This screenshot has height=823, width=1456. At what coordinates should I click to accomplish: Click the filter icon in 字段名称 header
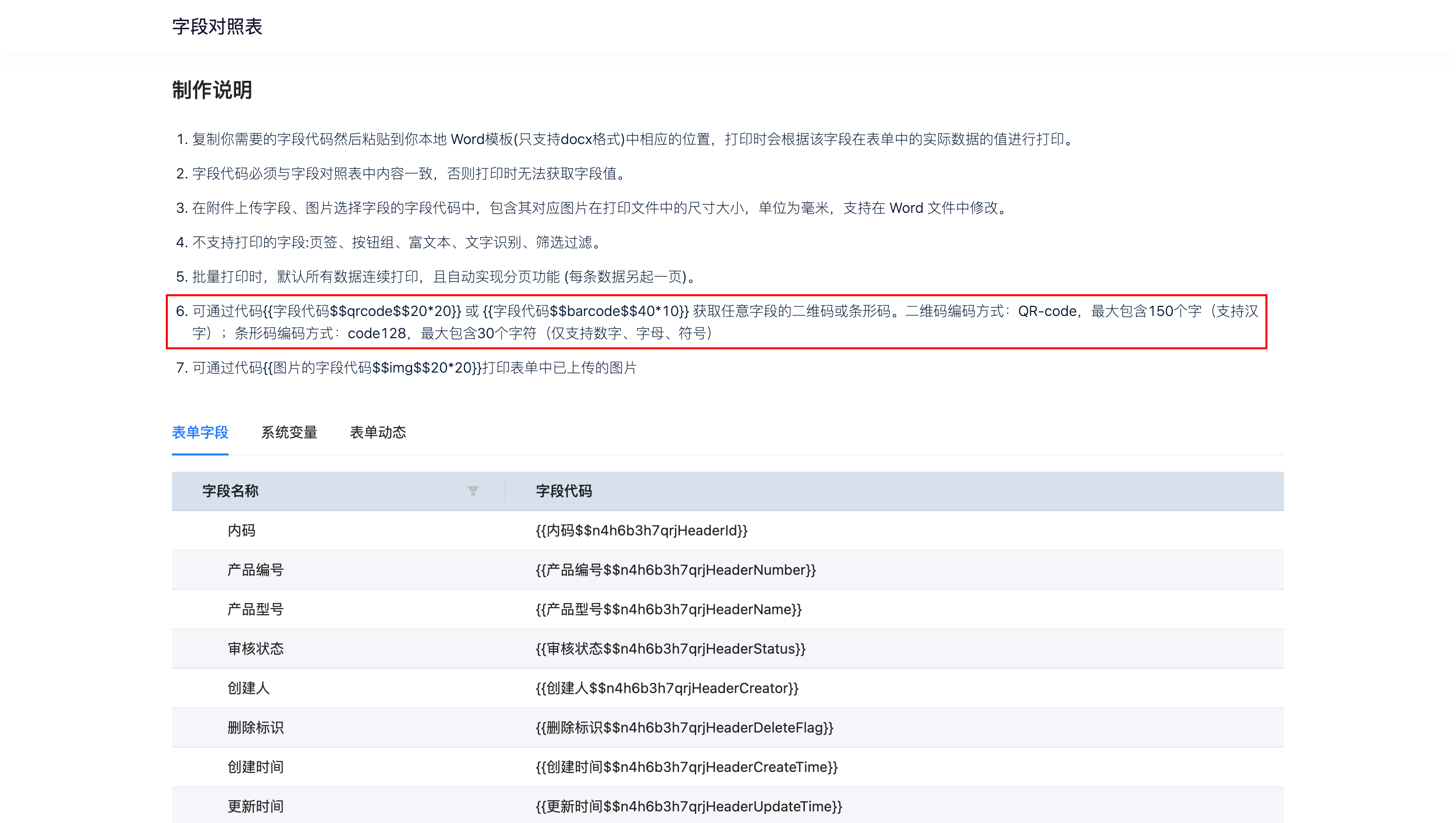click(x=473, y=491)
